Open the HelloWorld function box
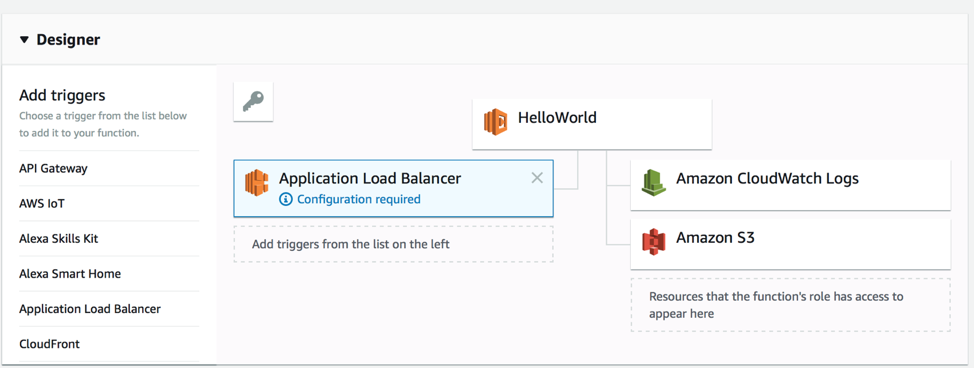 pos(592,124)
